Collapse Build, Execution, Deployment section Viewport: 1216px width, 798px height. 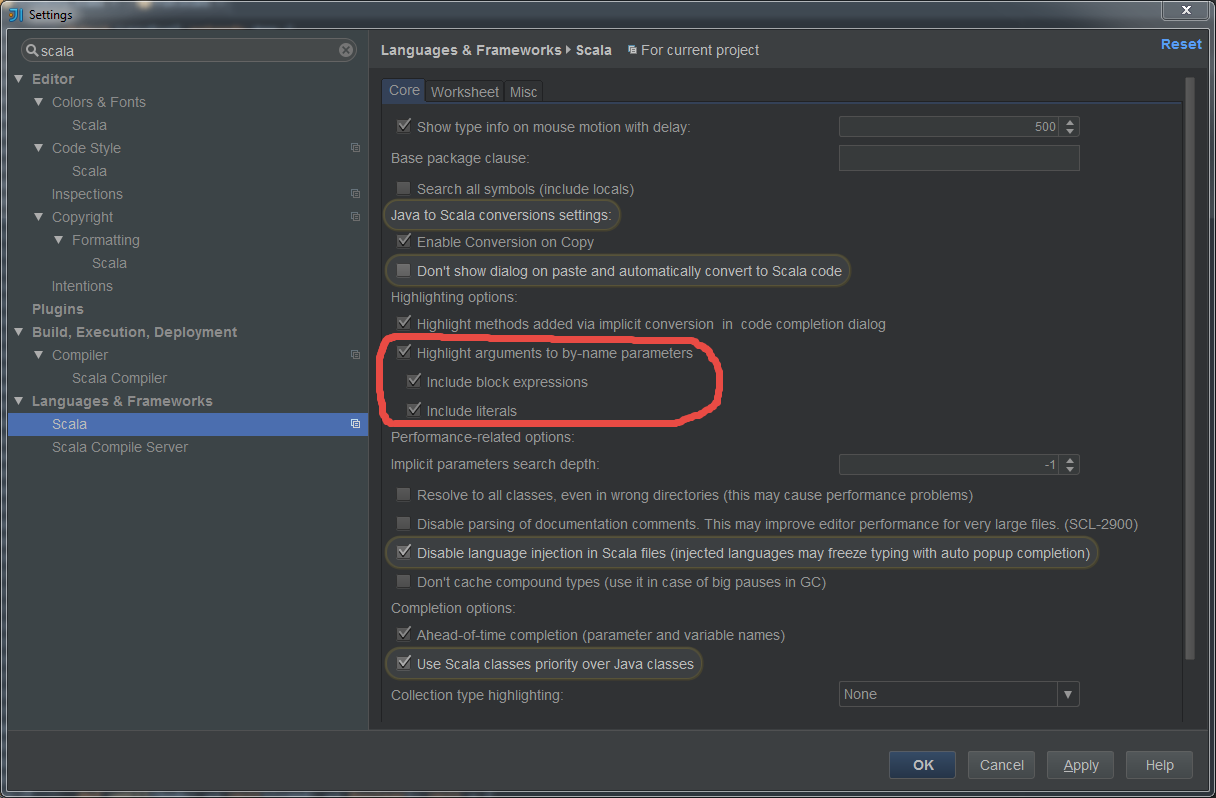click(19, 332)
